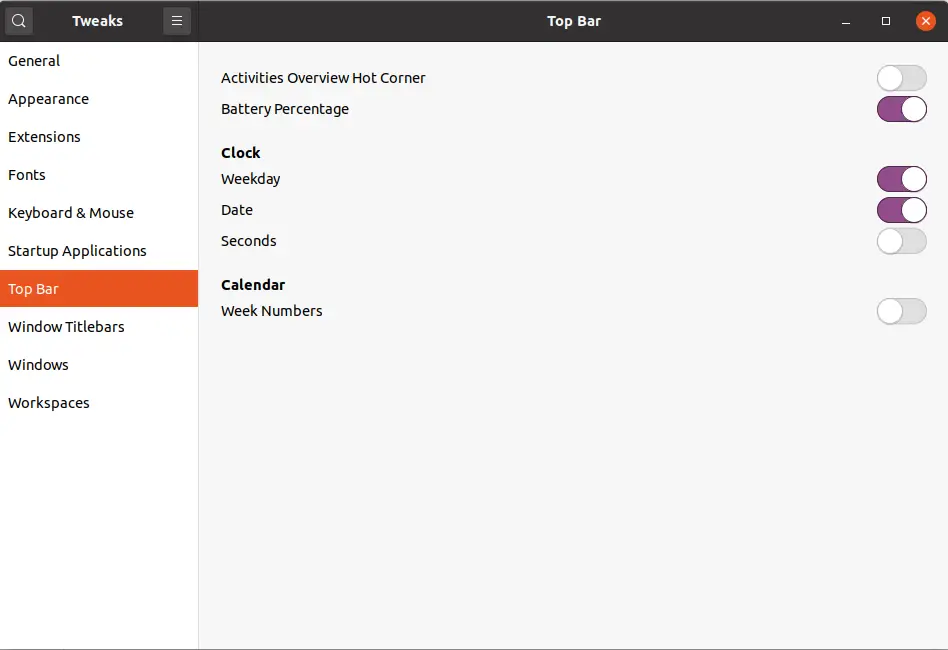Open Window Titlebars section
Viewport: 948px width, 650px height.
(99, 327)
